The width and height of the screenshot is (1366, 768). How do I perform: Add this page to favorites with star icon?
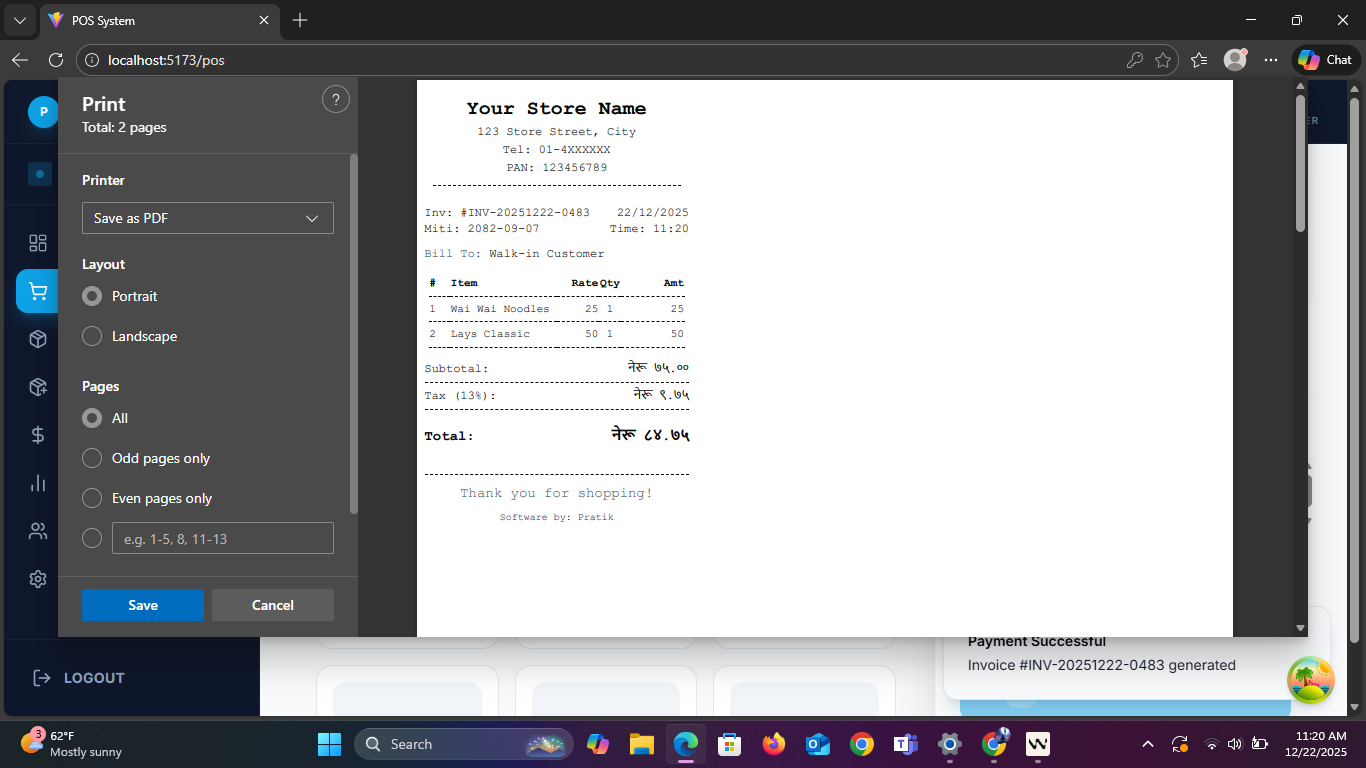click(x=1163, y=60)
